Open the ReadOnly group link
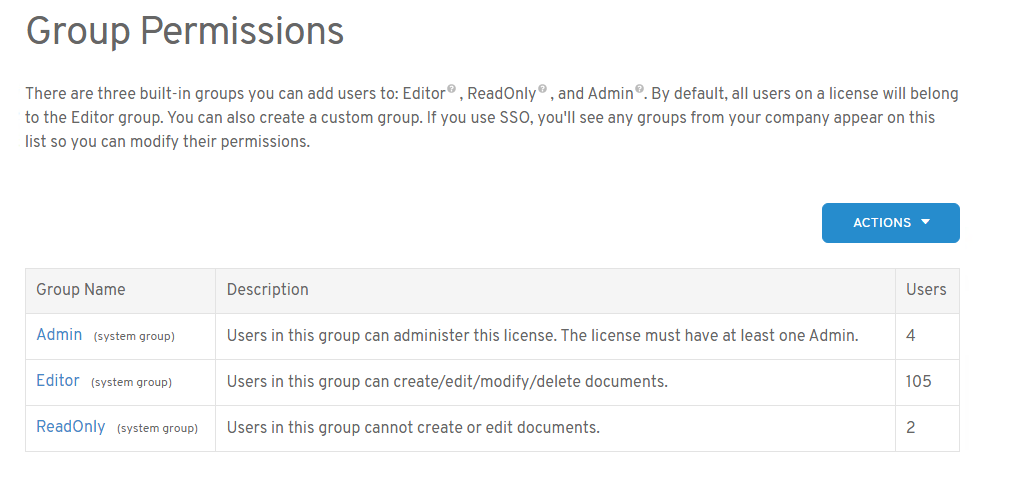 [x=70, y=427]
